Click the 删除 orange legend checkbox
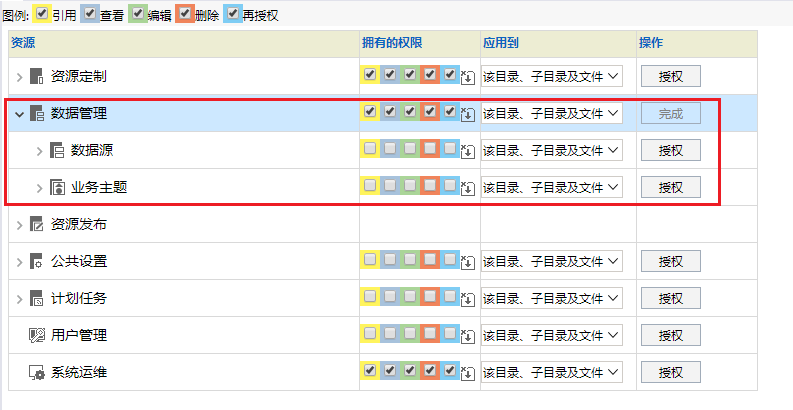 coord(185,12)
